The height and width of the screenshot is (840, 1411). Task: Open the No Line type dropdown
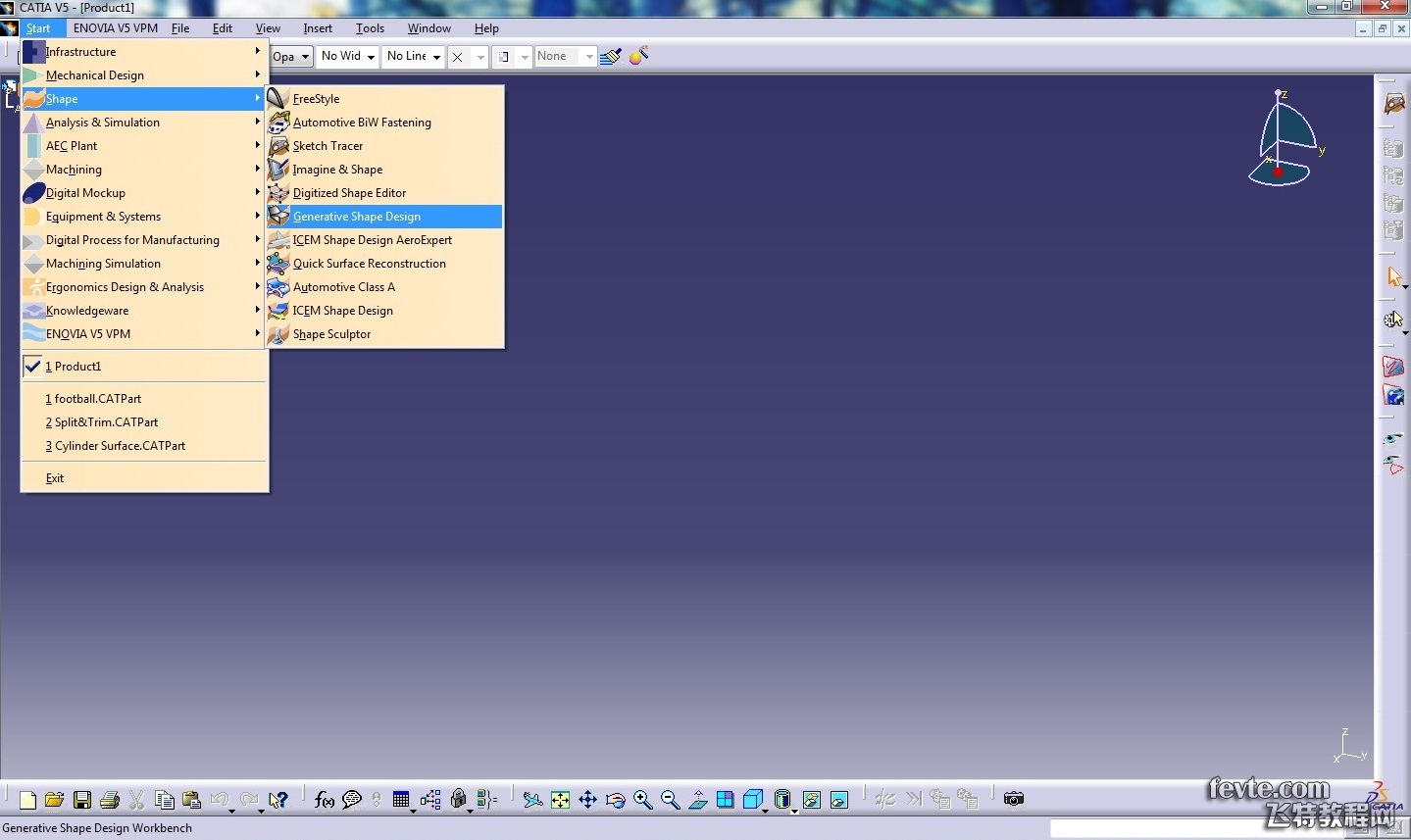tap(414, 57)
